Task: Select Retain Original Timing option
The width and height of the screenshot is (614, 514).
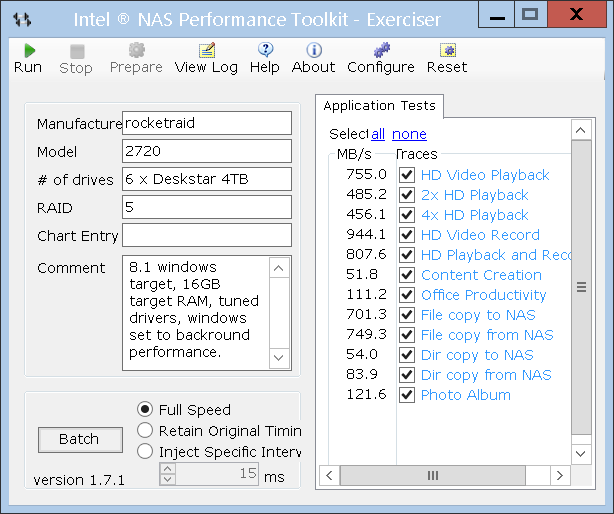Action: [145, 430]
